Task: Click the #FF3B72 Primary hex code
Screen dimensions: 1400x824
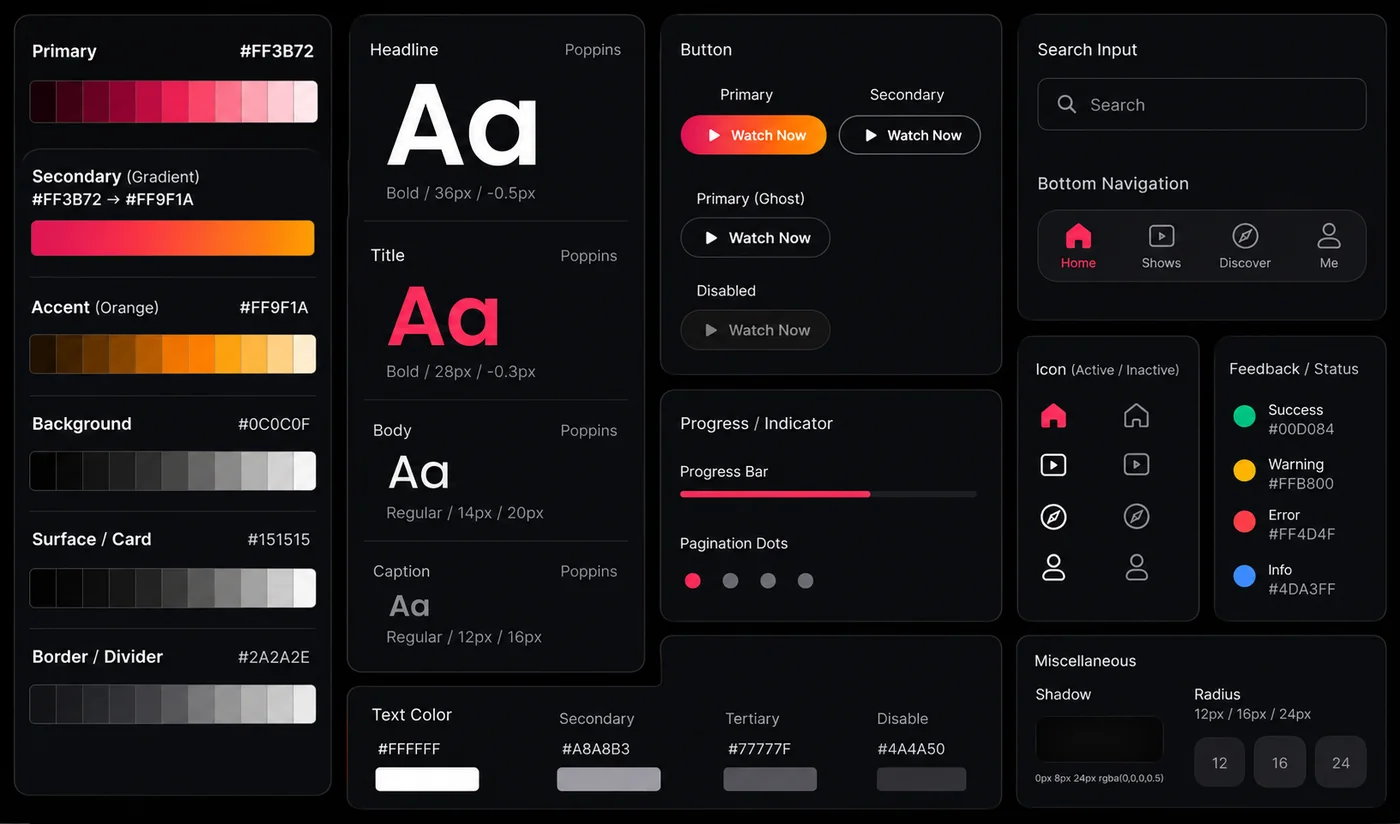Action: pos(277,51)
